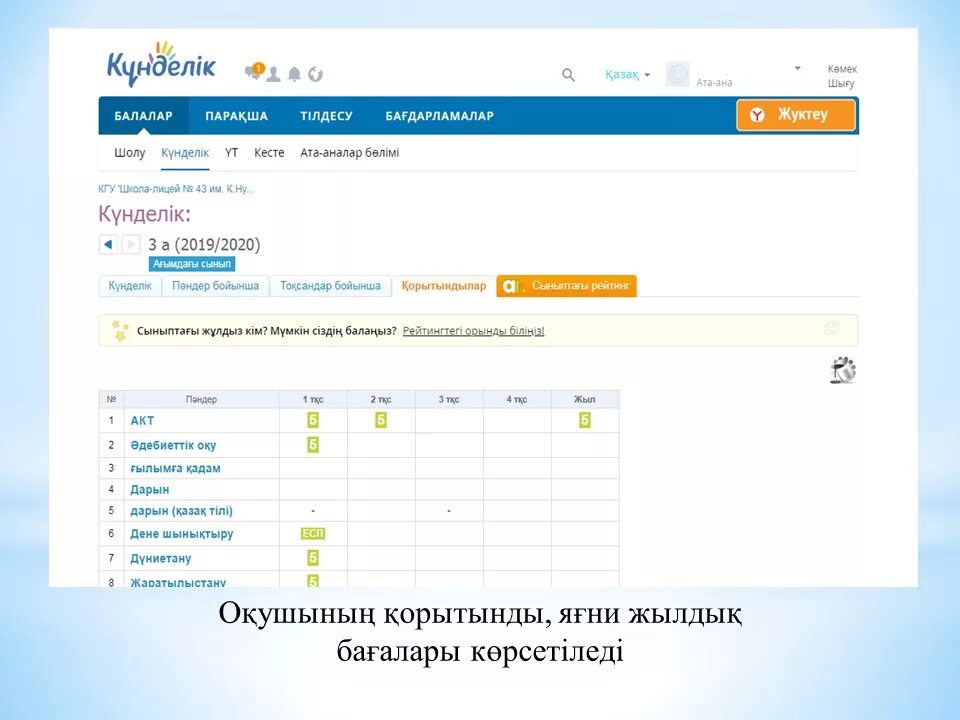Screen dimensions: 960x720
Task: Open Кесте from the submenu
Action: pos(269,152)
